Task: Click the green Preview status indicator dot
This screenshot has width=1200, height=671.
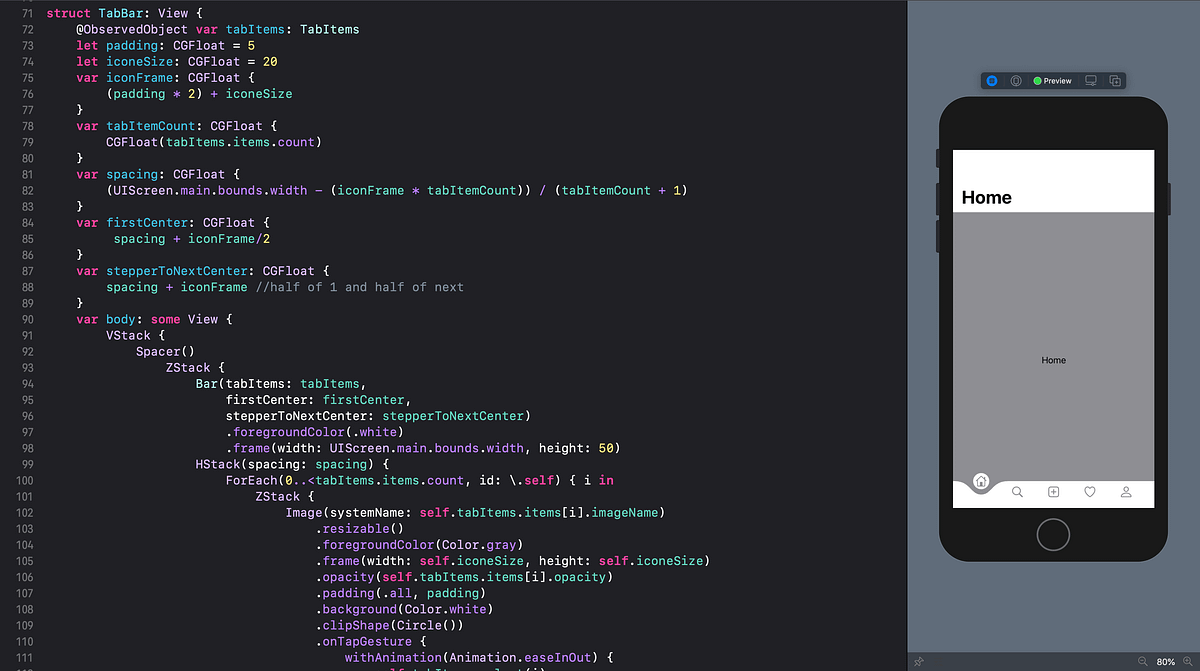Action: tap(1037, 81)
